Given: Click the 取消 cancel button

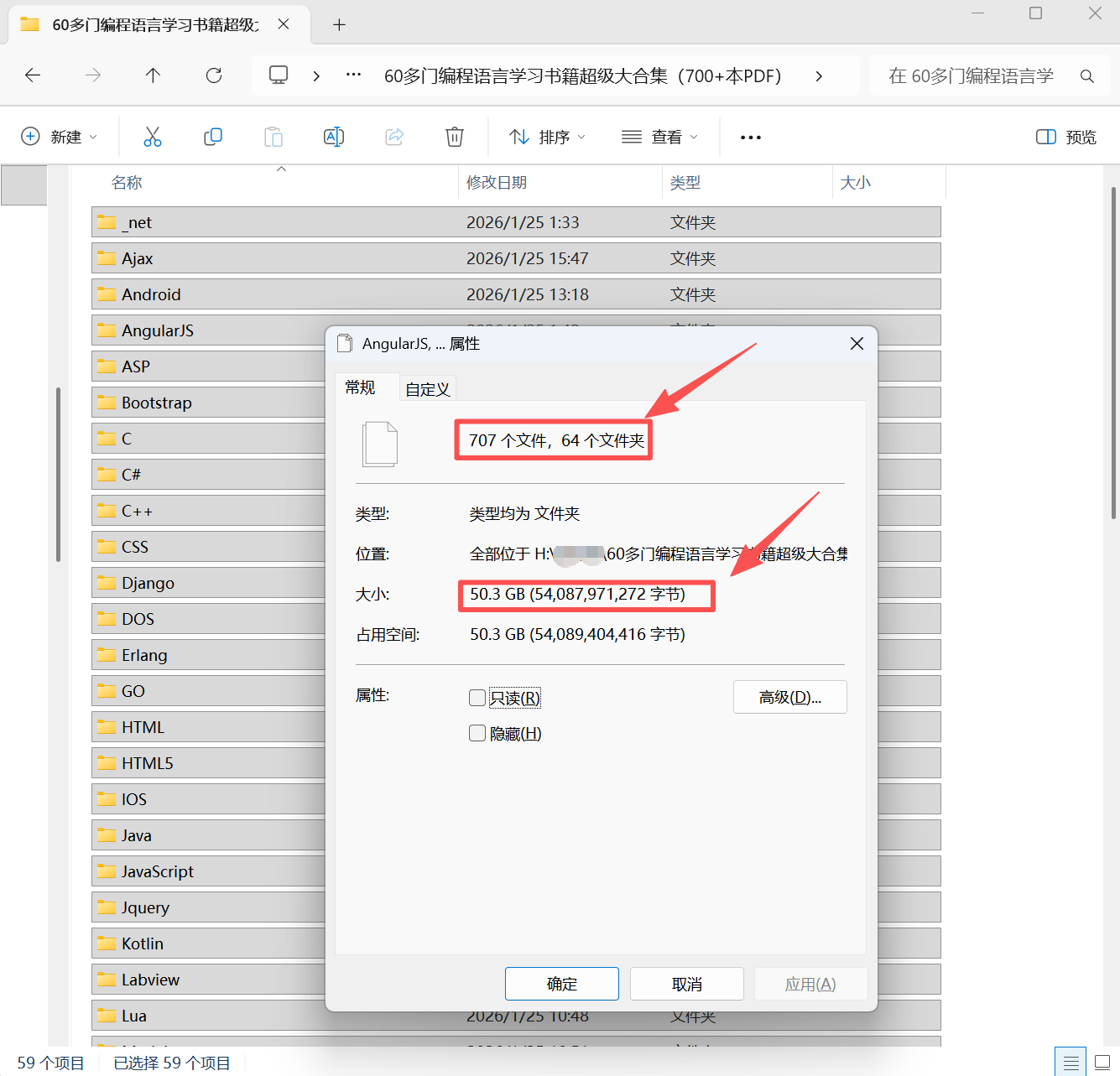Looking at the screenshot, I should click(x=686, y=983).
